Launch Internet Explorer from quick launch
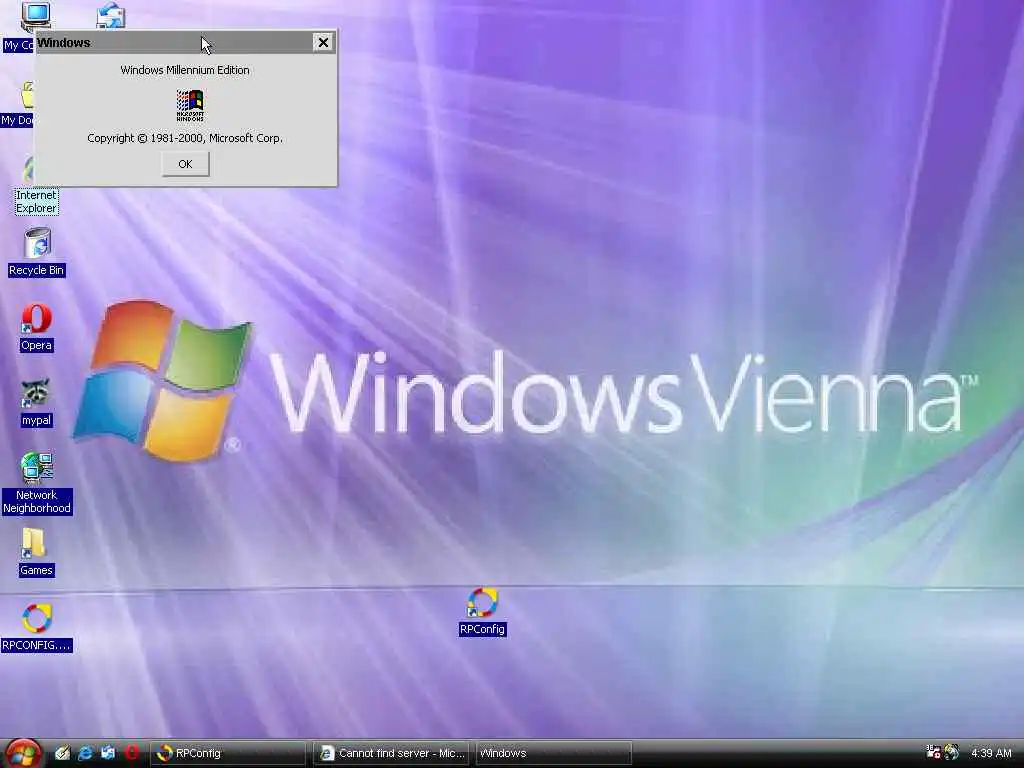This screenshot has width=1024, height=768. (85, 753)
